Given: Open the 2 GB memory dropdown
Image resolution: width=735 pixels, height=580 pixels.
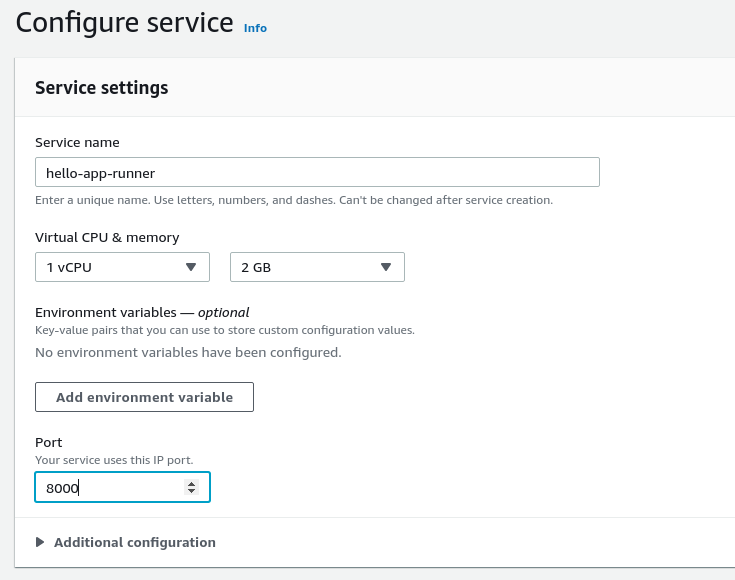Looking at the screenshot, I should [x=317, y=267].
